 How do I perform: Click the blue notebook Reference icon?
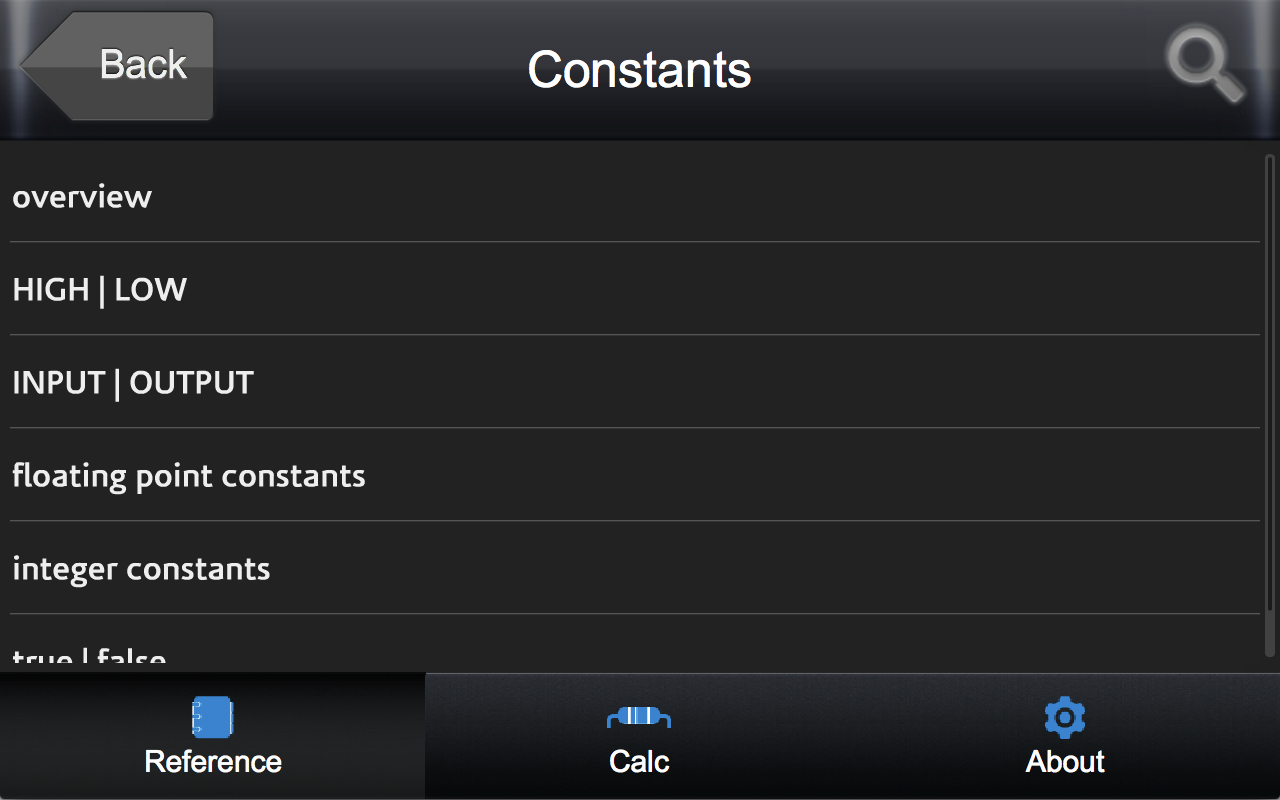coord(212,717)
